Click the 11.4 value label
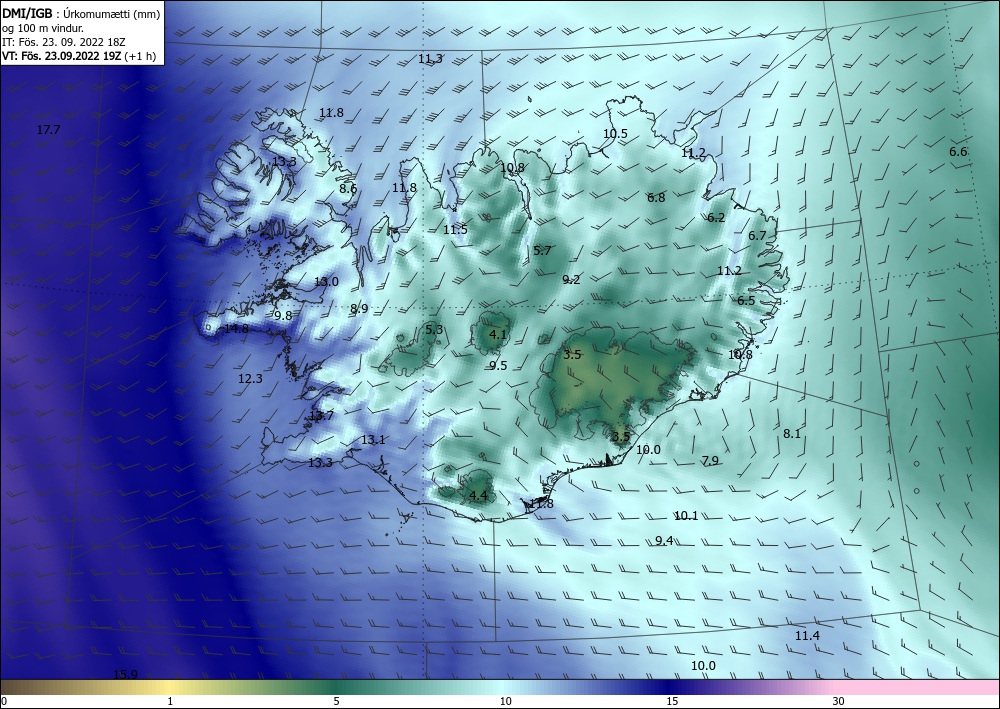This screenshot has width=1000, height=709. [807, 636]
